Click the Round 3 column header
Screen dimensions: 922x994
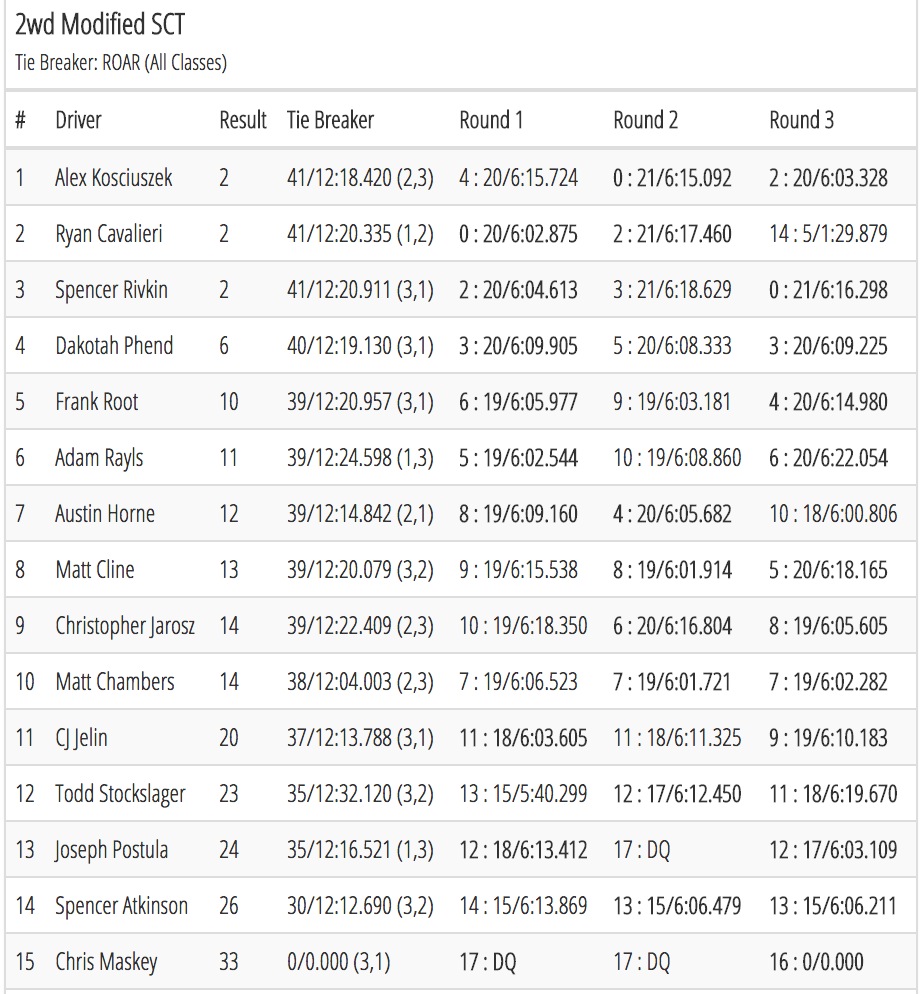tap(802, 120)
